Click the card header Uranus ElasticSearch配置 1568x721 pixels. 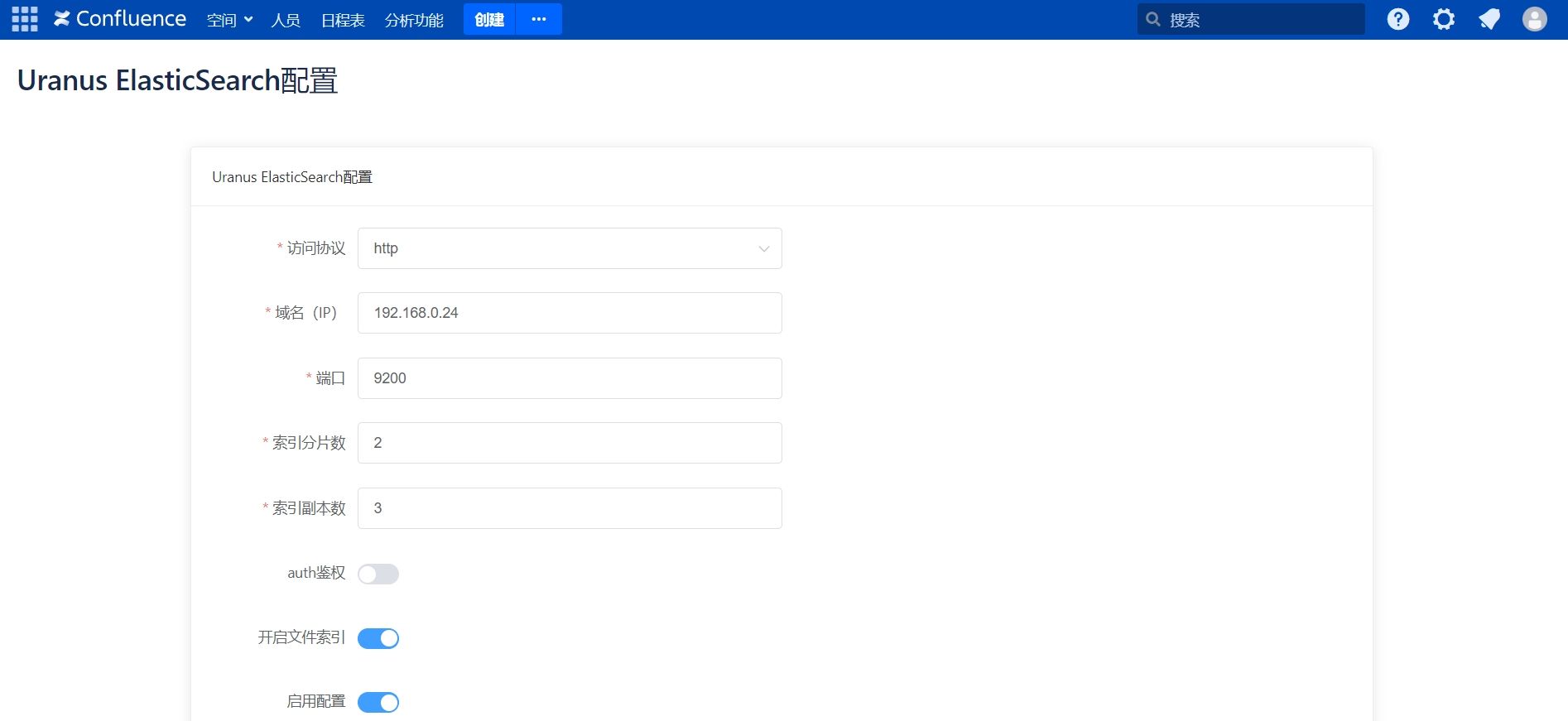[292, 177]
